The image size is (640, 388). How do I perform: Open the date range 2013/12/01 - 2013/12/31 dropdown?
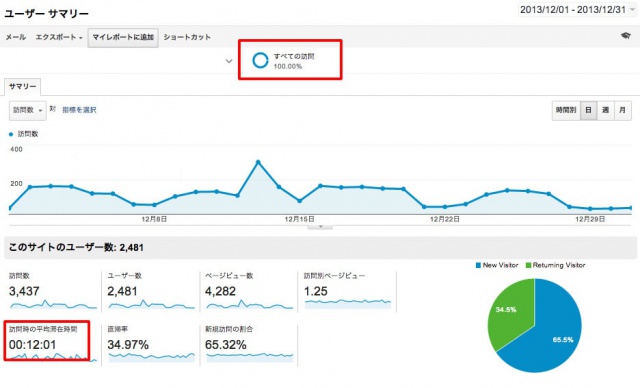[x=577, y=10]
